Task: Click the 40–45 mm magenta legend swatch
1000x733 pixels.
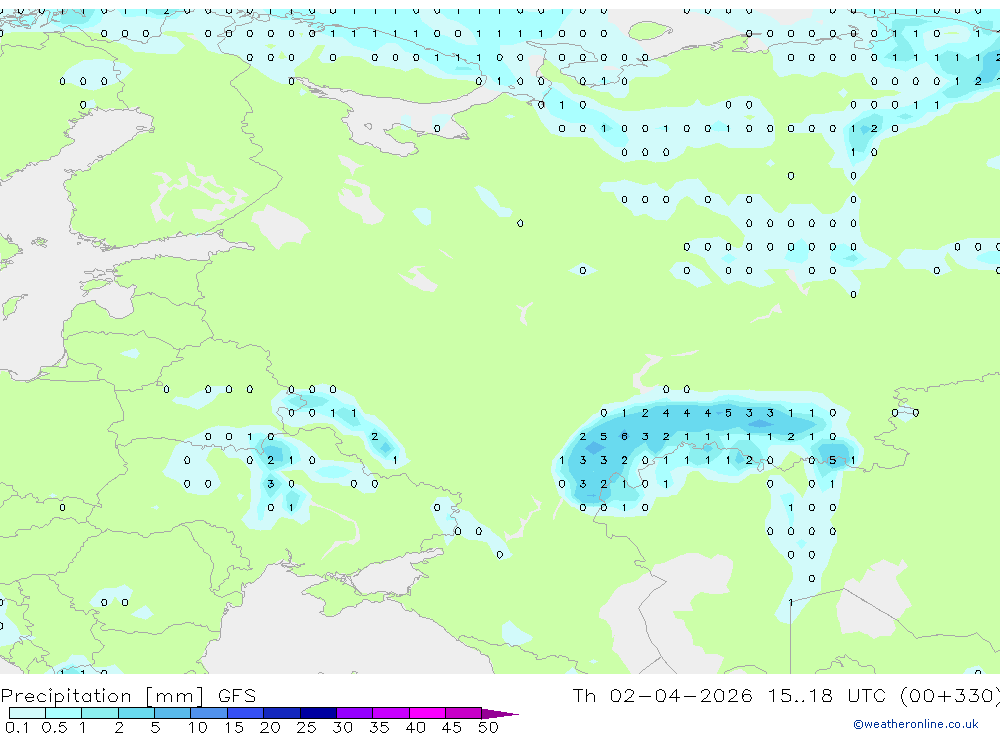Action: coord(427,713)
